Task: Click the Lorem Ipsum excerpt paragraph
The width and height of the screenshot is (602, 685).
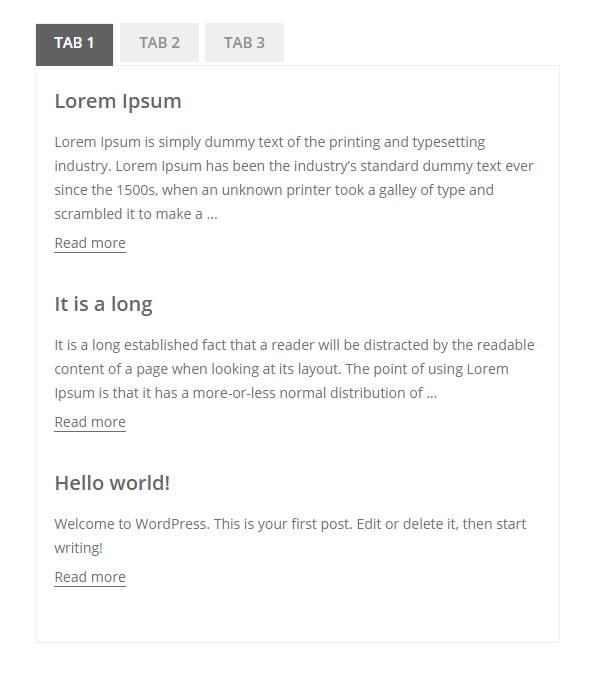Action: coord(294,178)
